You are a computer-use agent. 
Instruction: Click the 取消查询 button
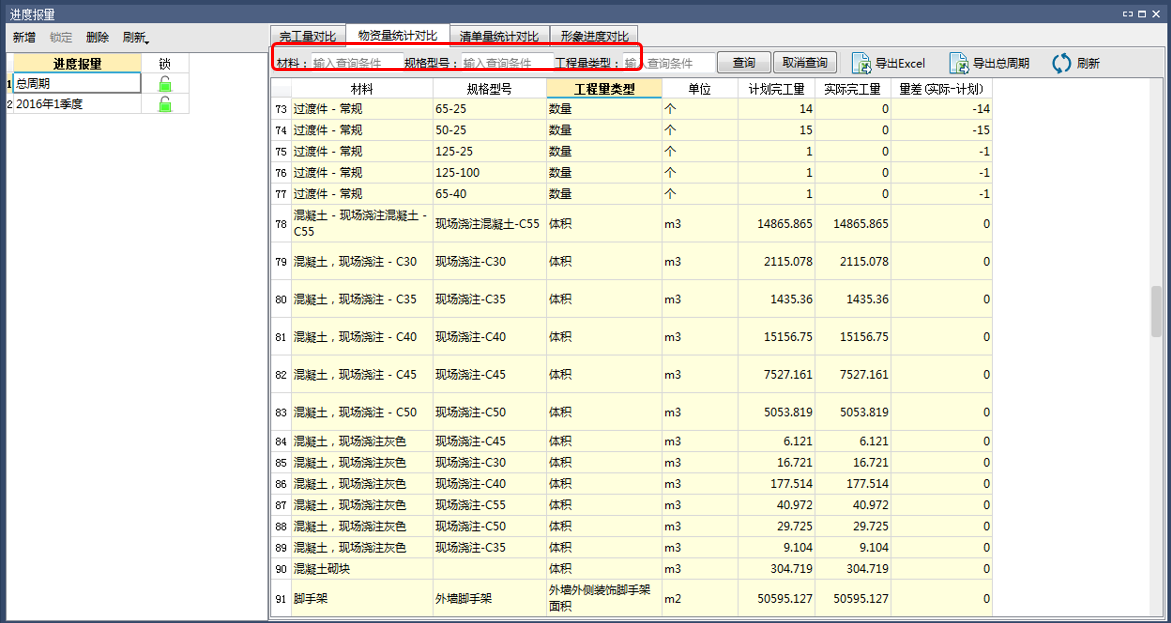pos(805,63)
